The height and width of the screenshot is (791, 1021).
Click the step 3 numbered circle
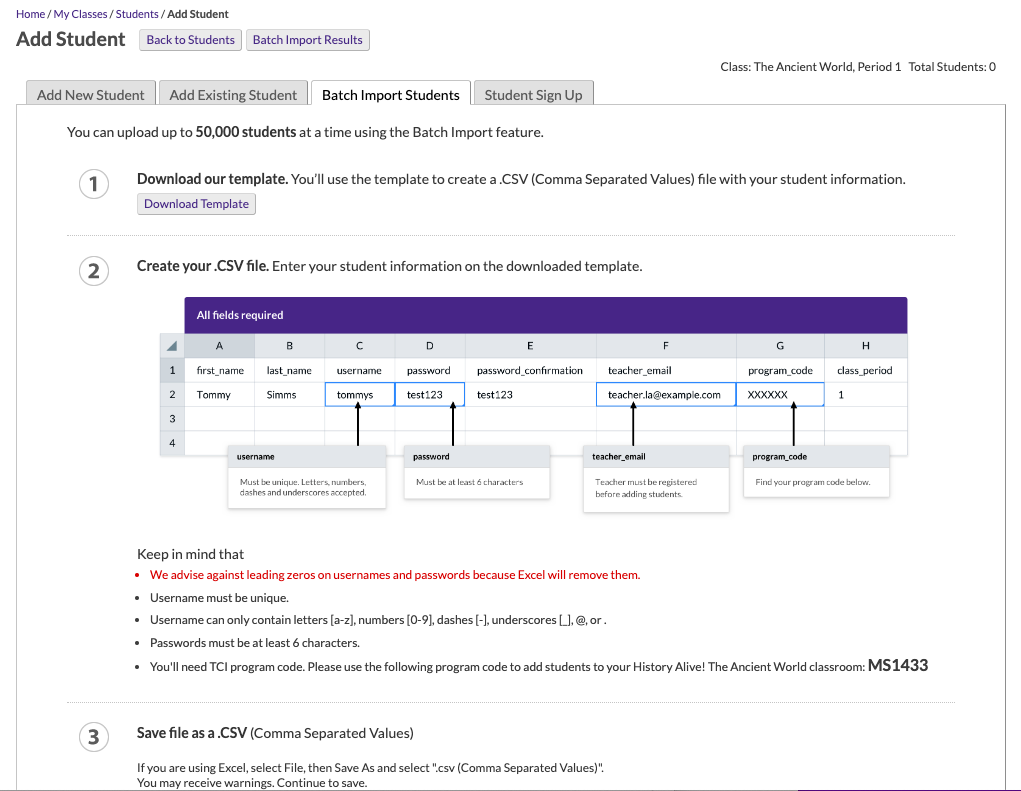tap(93, 736)
